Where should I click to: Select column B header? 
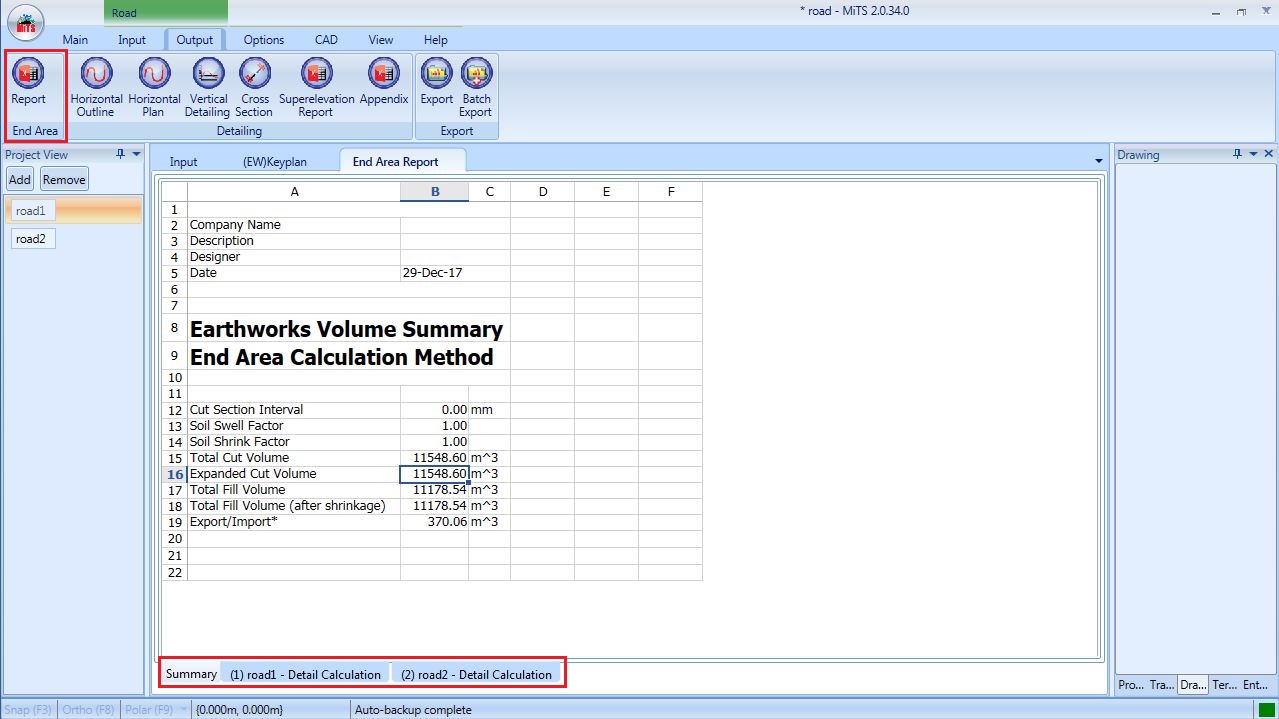pos(435,192)
